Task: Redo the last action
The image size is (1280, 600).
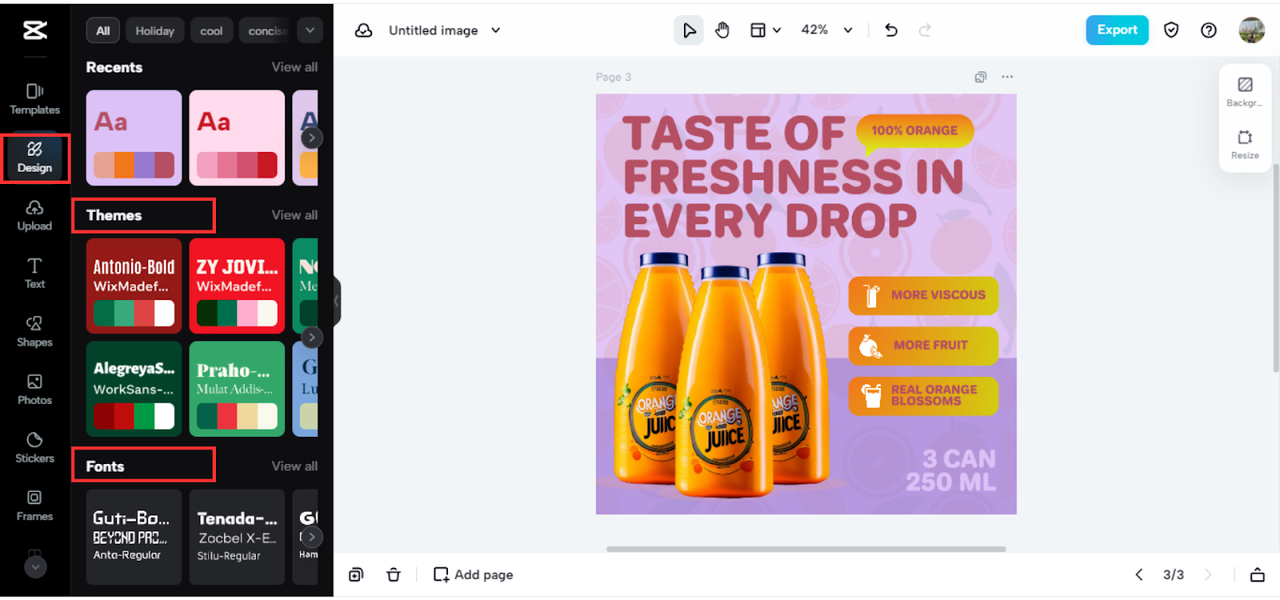Action: point(925,30)
